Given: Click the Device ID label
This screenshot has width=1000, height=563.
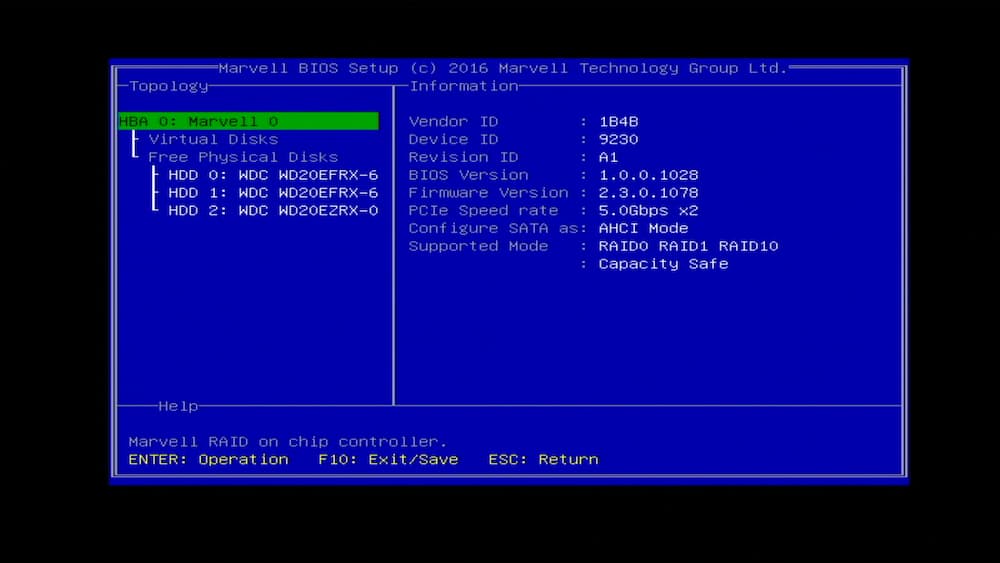Looking at the screenshot, I should 453,139.
